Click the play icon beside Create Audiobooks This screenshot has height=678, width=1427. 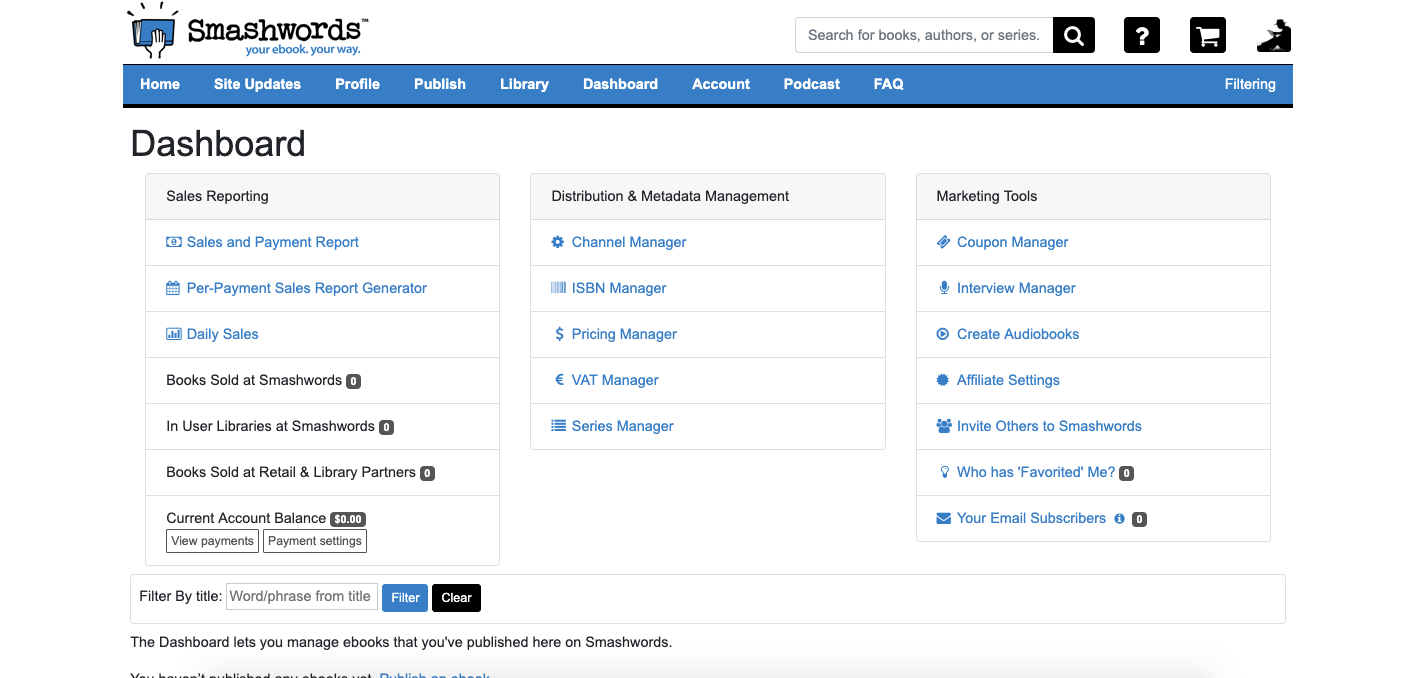943,334
